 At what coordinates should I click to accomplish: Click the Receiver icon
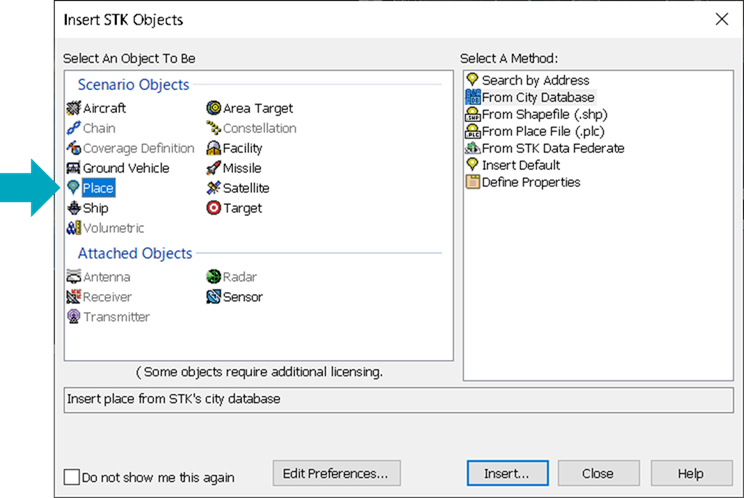(x=74, y=296)
